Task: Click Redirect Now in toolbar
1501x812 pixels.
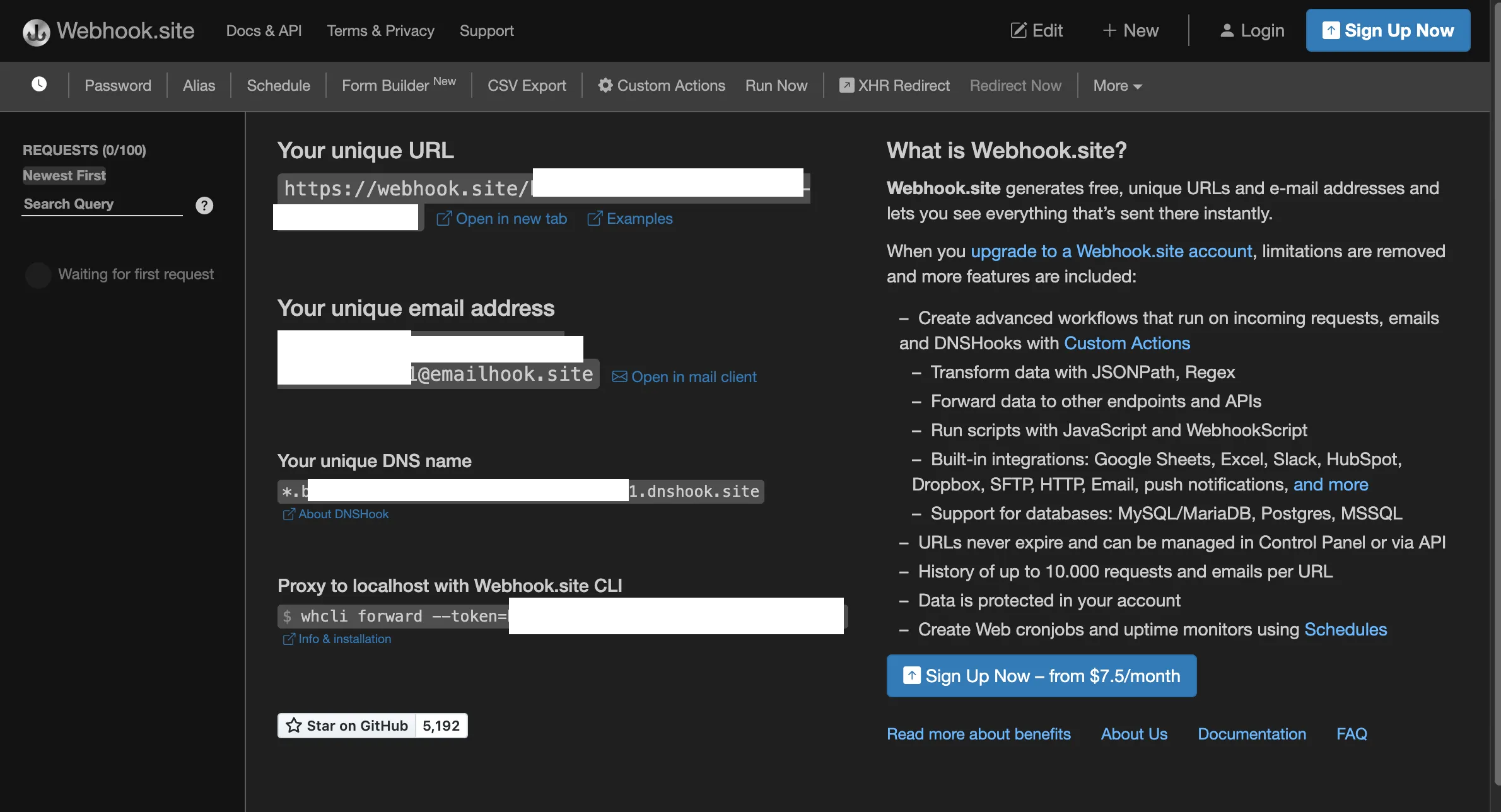Action: [1015, 85]
